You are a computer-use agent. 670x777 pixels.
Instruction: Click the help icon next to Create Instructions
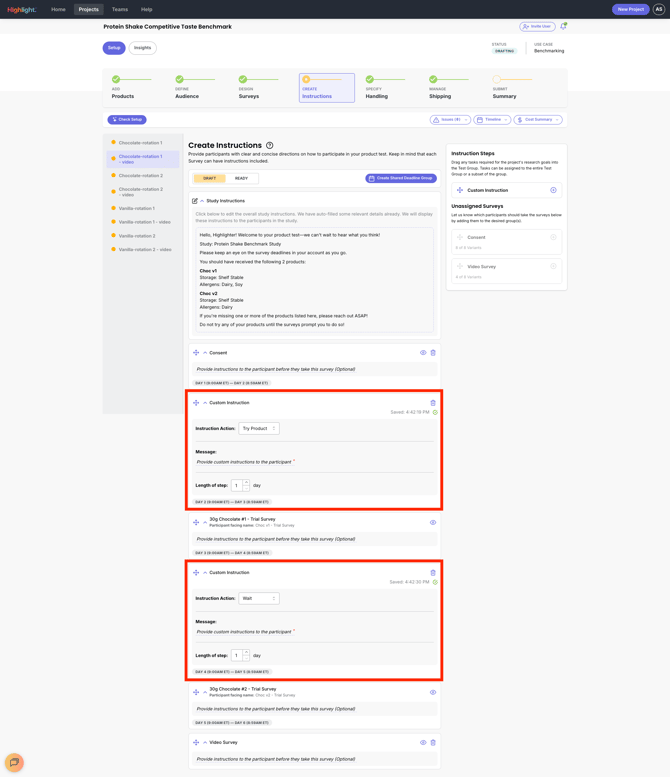270,145
